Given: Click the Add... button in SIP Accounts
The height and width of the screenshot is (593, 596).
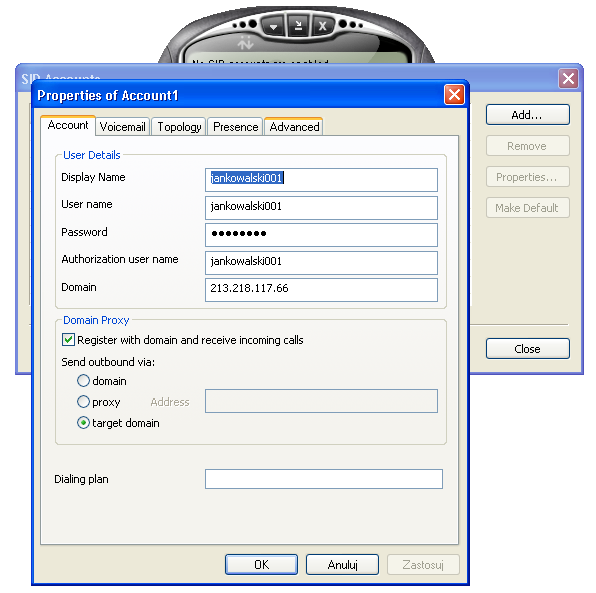Looking at the screenshot, I should point(528,114).
